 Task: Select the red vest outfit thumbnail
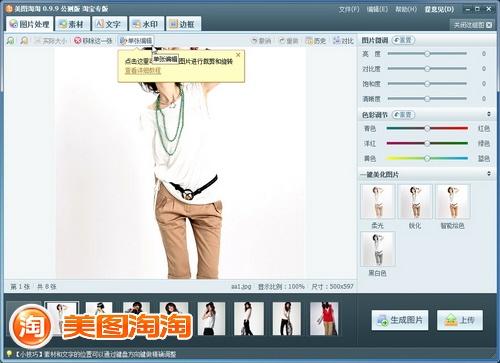(x=324, y=319)
